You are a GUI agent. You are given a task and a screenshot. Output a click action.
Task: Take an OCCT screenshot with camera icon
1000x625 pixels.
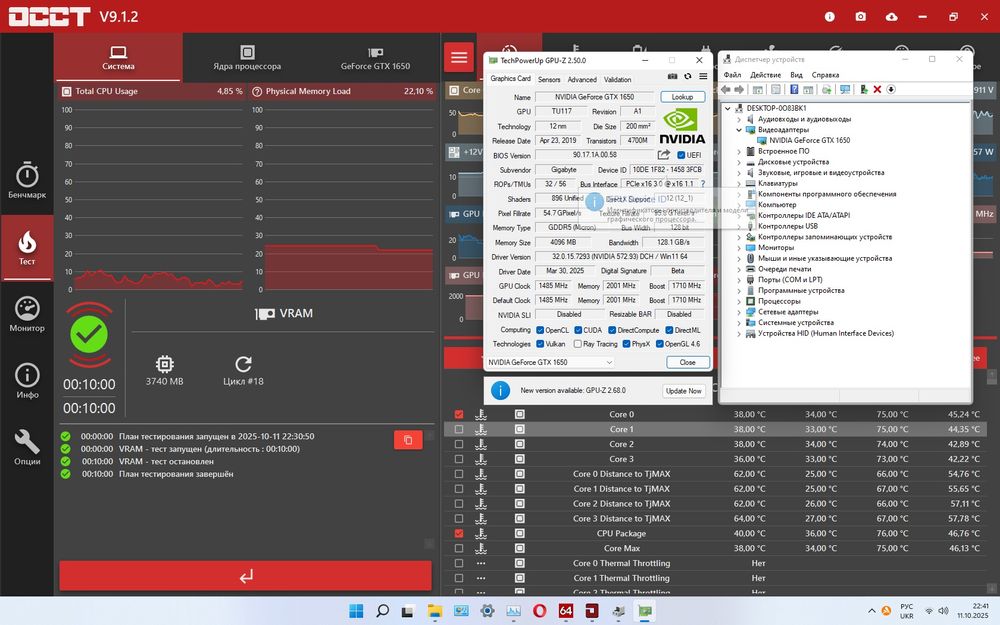click(x=861, y=17)
